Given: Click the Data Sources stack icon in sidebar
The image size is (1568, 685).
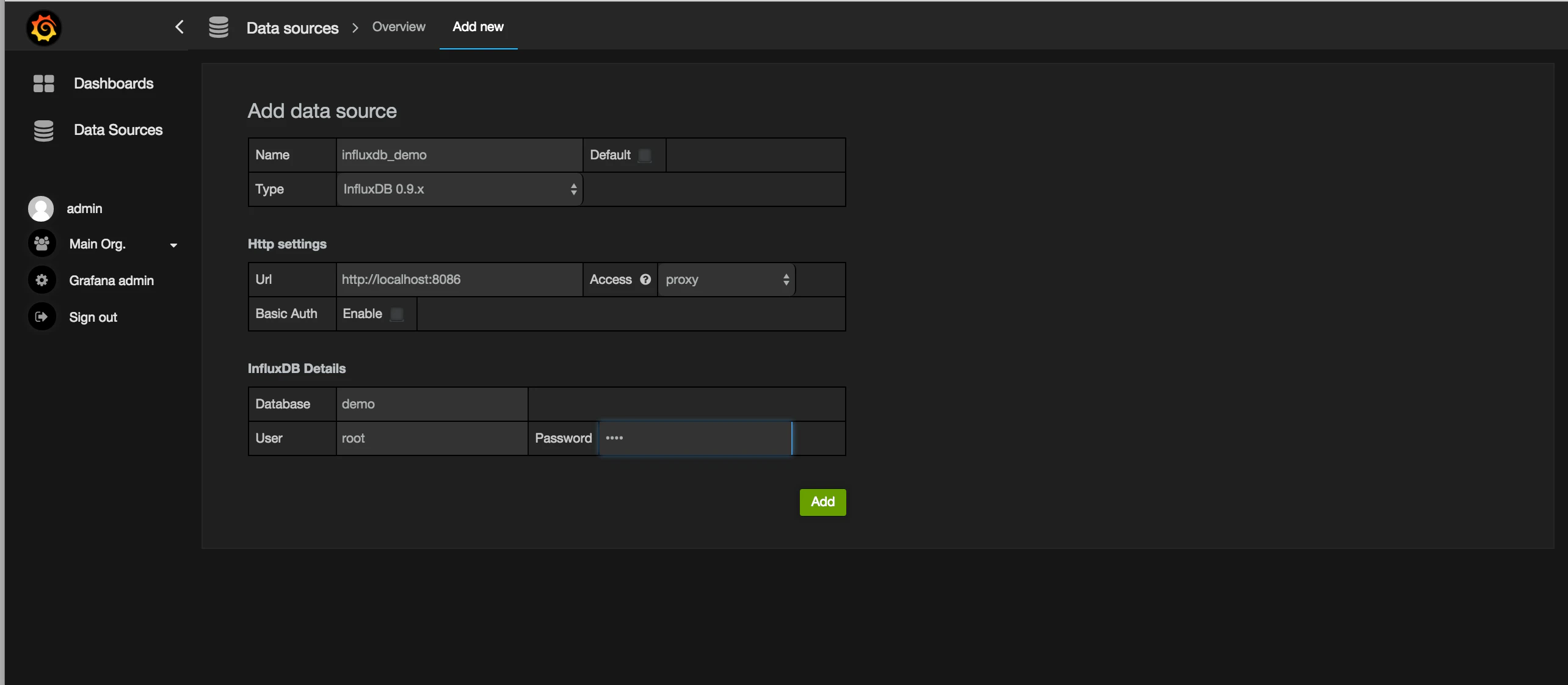Looking at the screenshot, I should point(43,130).
